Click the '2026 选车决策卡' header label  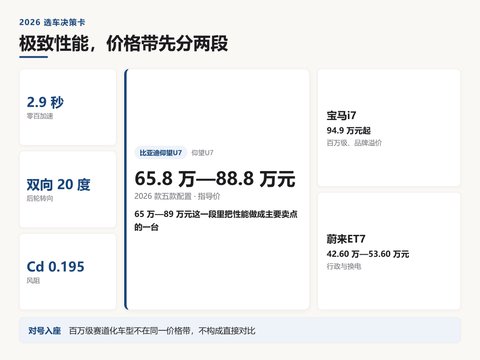[52, 22]
